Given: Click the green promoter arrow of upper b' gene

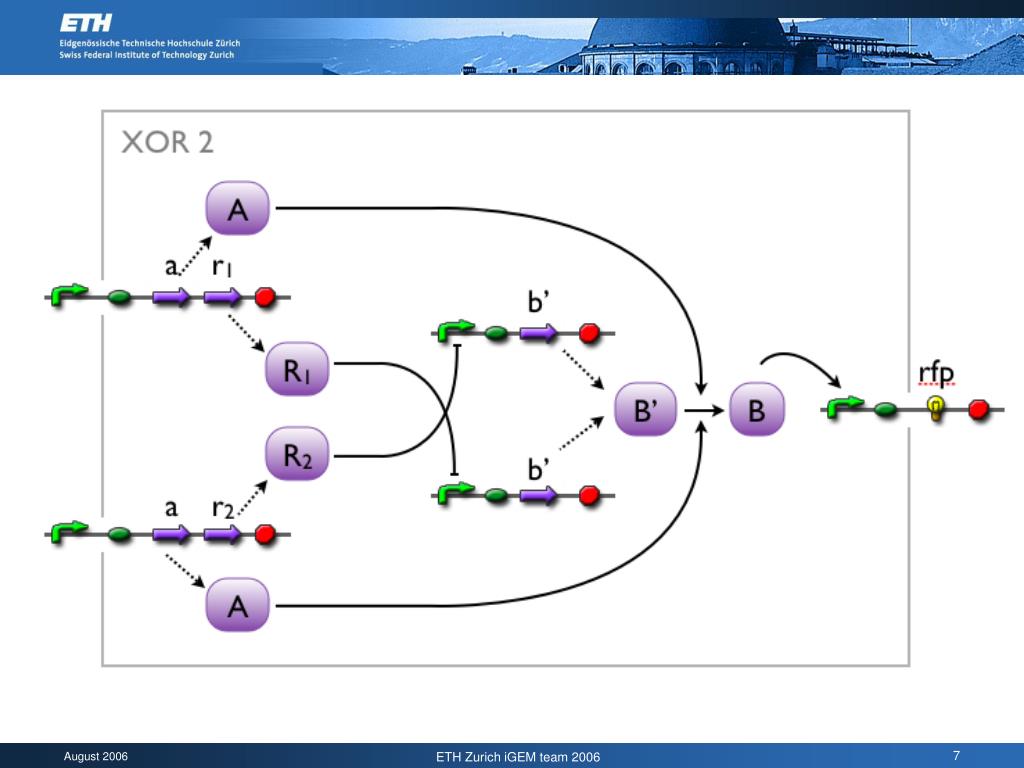Looking at the screenshot, I should (x=455, y=331).
